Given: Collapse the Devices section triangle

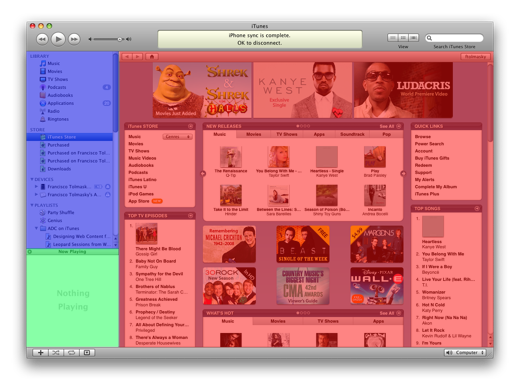Looking at the screenshot, I should coord(32,179).
